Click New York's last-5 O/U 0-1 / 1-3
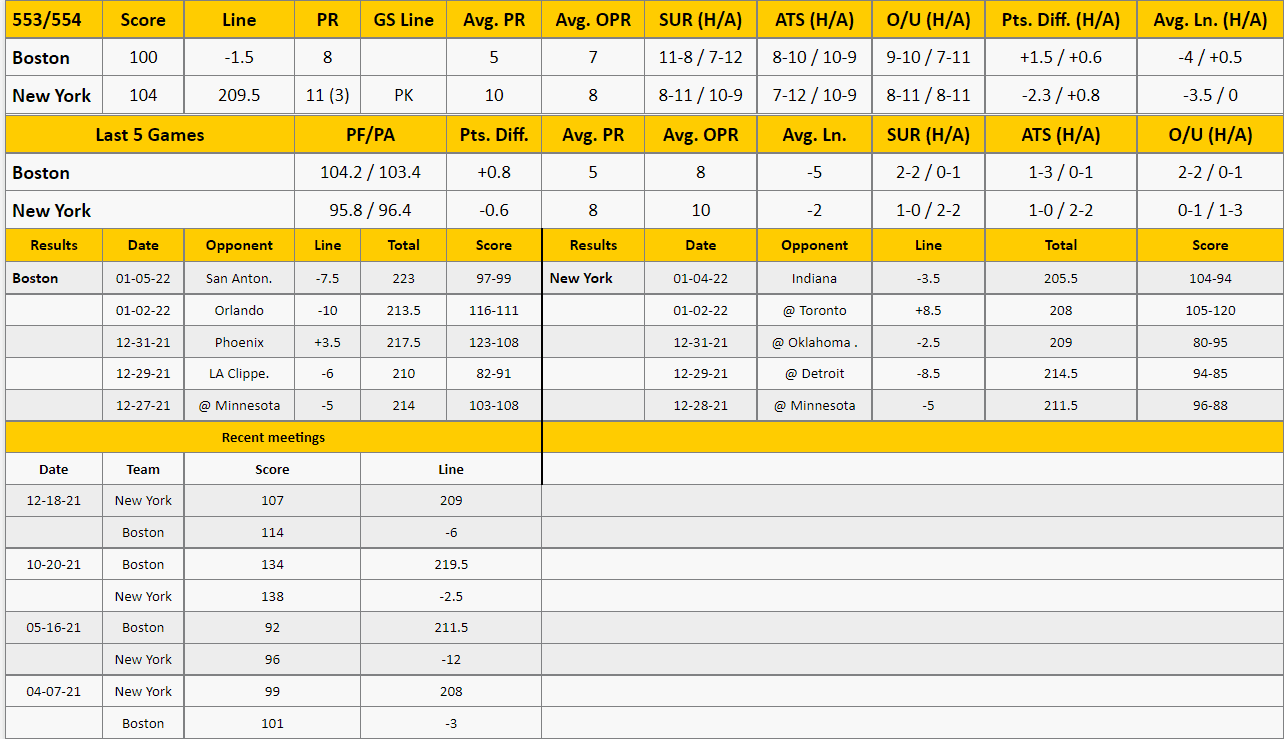Image resolution: width=1284 pixels, height=739 pixels. 1210,211
